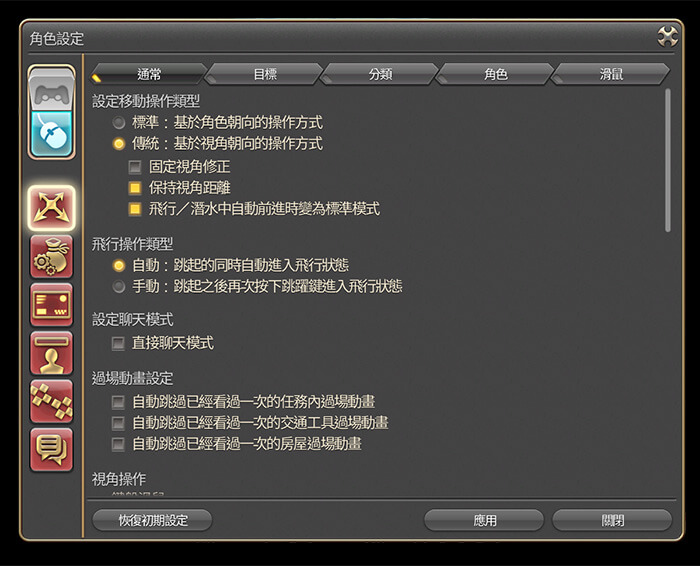Screen dimensions: 700x566
Task: Open the name display settings icon
Action: point(51,353)
